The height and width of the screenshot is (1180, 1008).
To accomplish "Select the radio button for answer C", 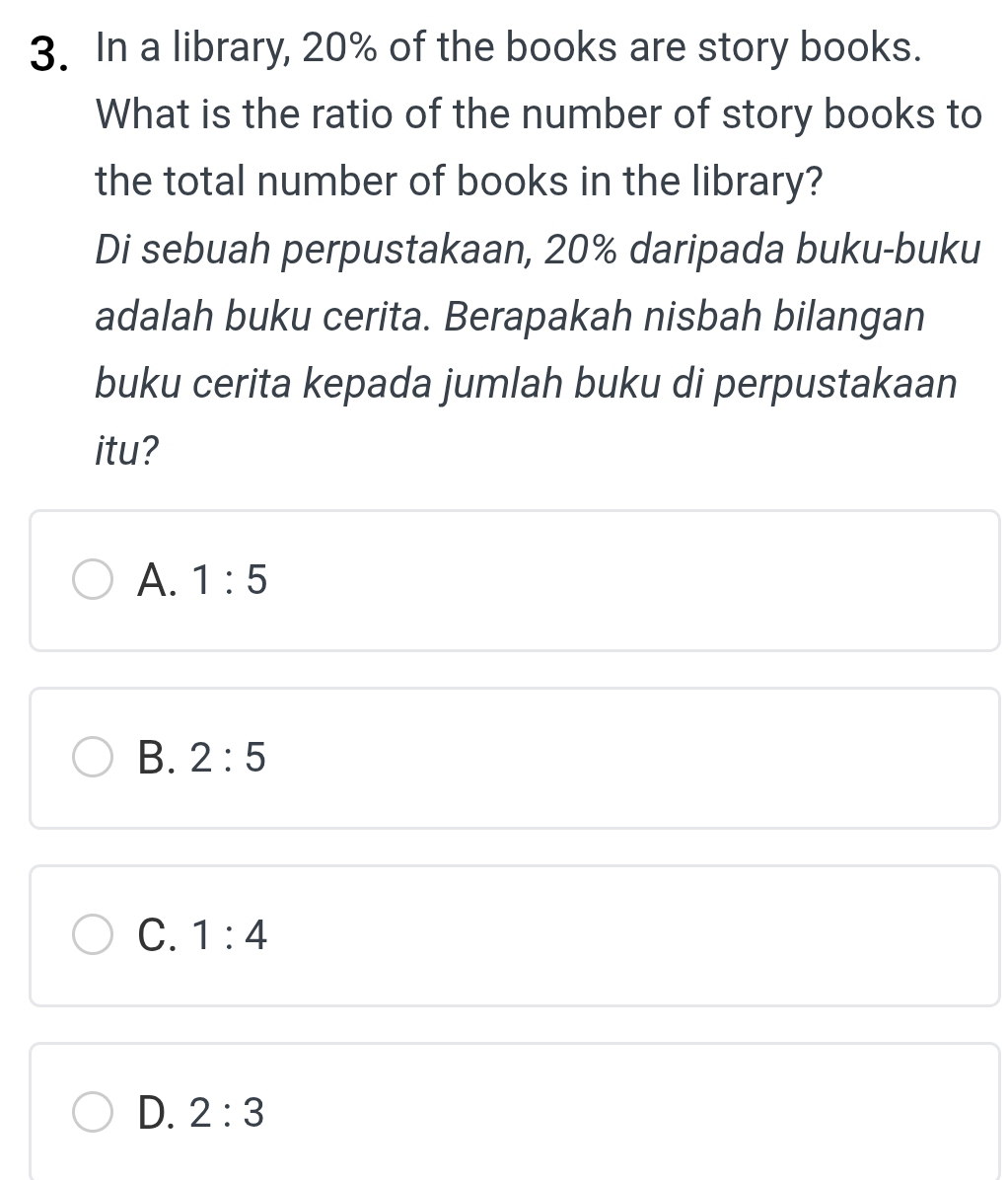I will 94,935.
